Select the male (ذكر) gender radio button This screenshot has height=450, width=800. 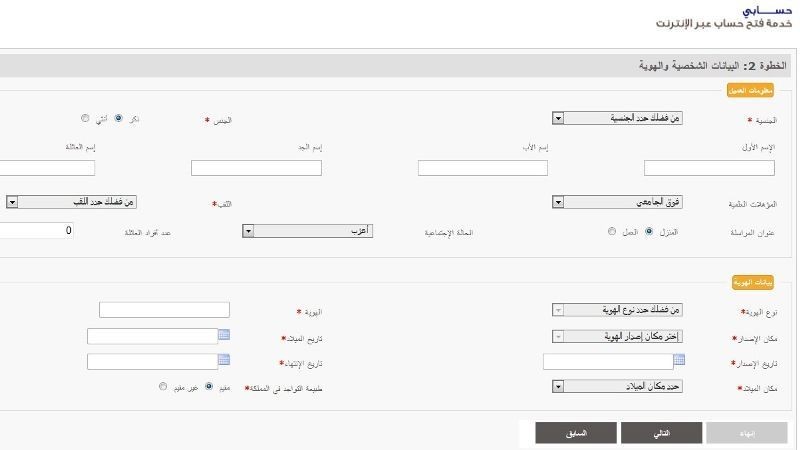coord(118,118)
